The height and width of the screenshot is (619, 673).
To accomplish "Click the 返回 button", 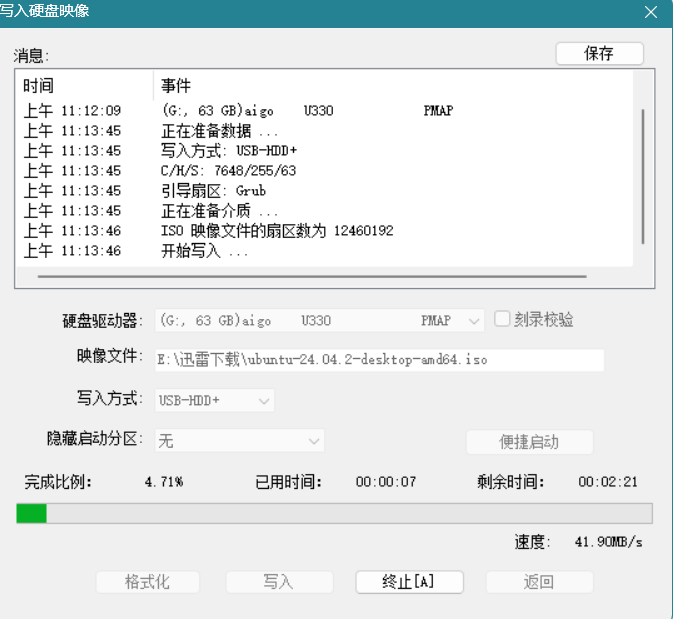I will [x=540, y=582].
